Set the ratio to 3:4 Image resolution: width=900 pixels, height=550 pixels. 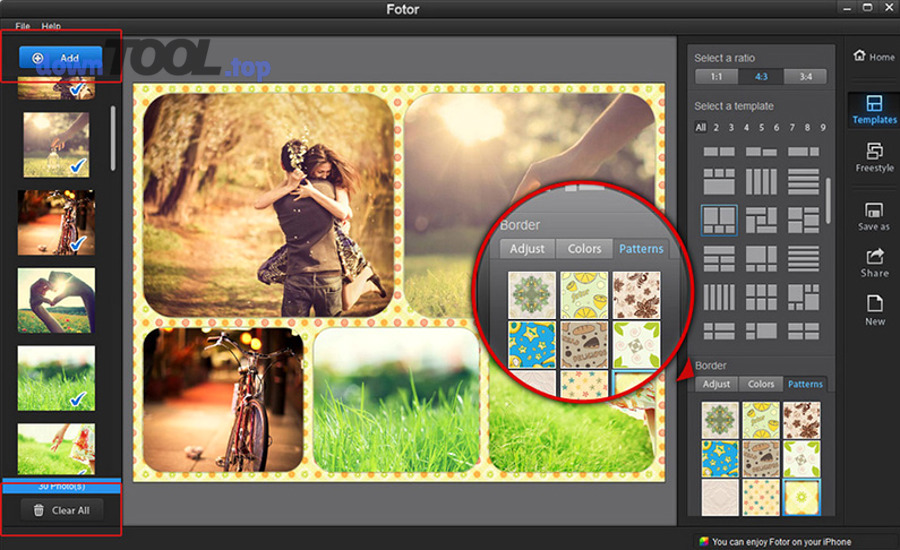point(804,77)
